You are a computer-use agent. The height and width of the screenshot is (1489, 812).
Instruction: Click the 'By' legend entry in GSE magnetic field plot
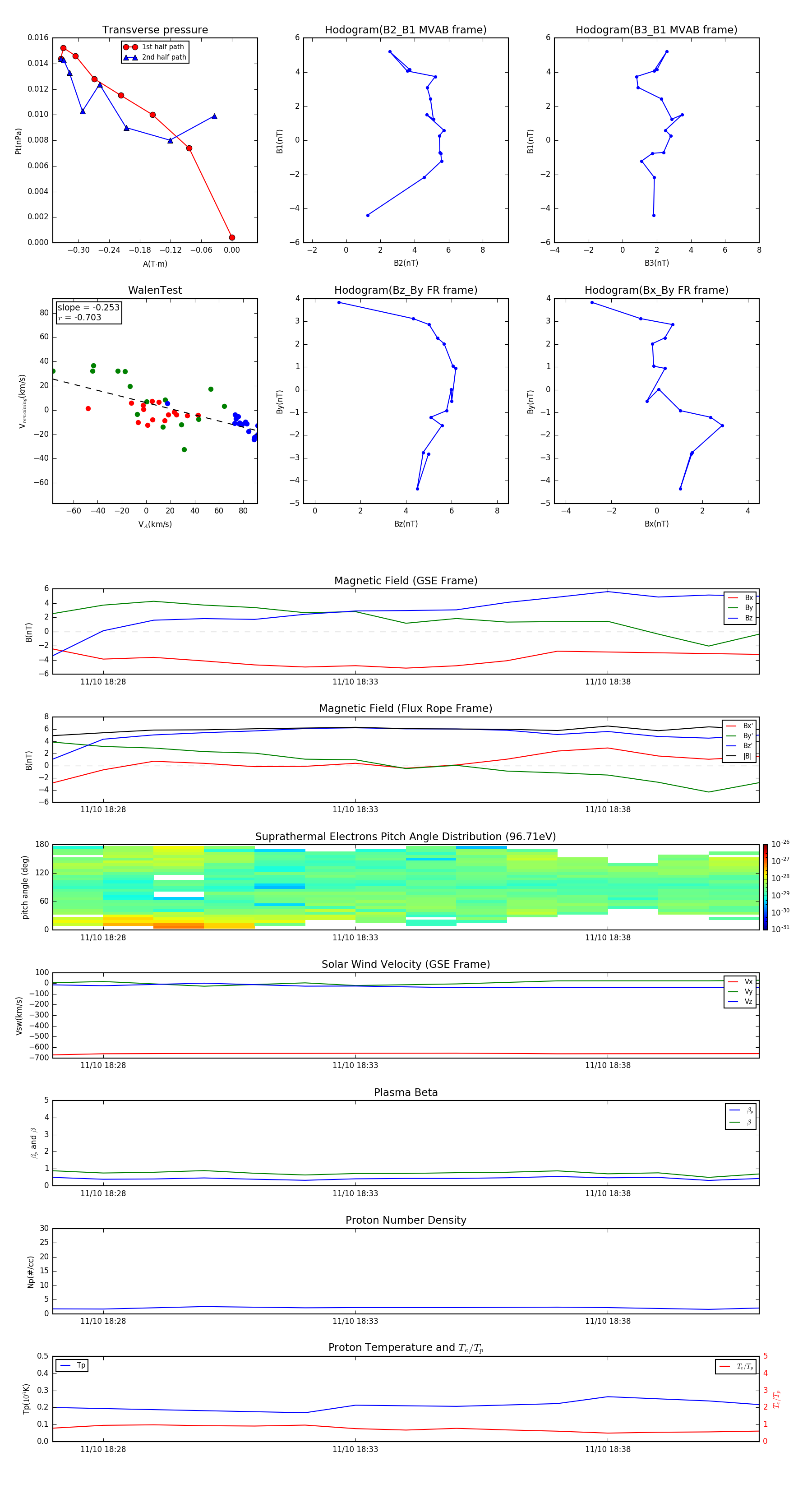(740, 608)
